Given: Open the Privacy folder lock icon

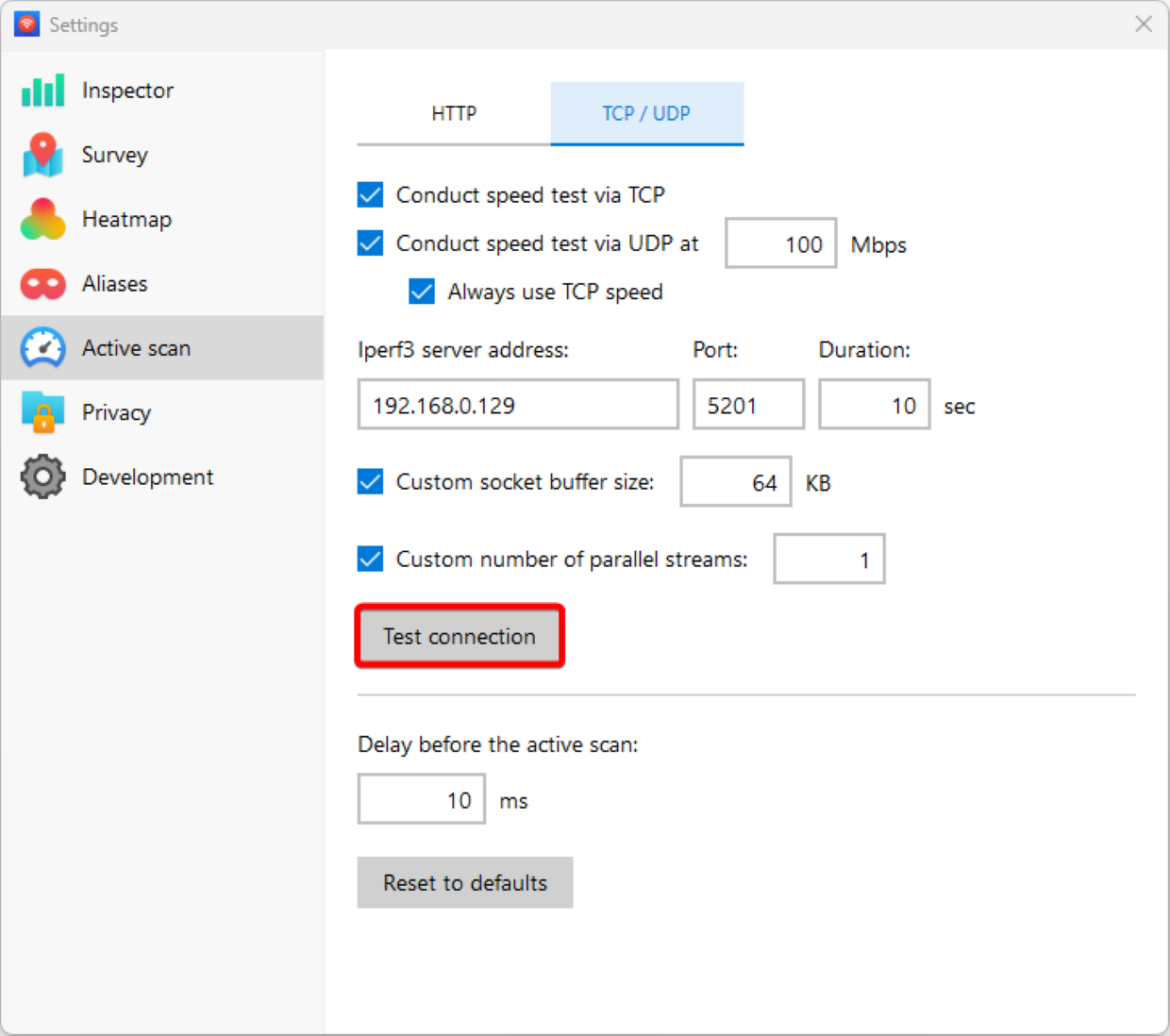Looking at the screenshot, I should [x=42, y=412].
